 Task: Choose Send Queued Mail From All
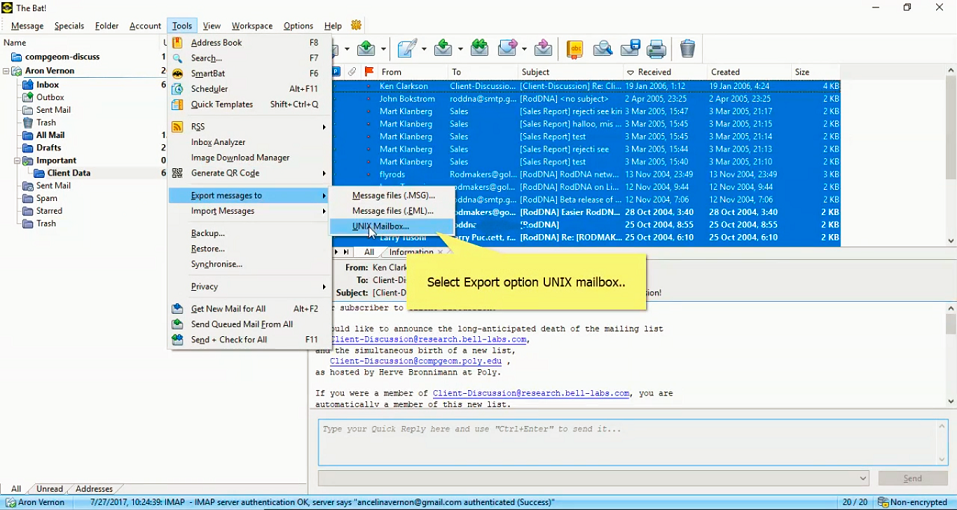point(249,325)
